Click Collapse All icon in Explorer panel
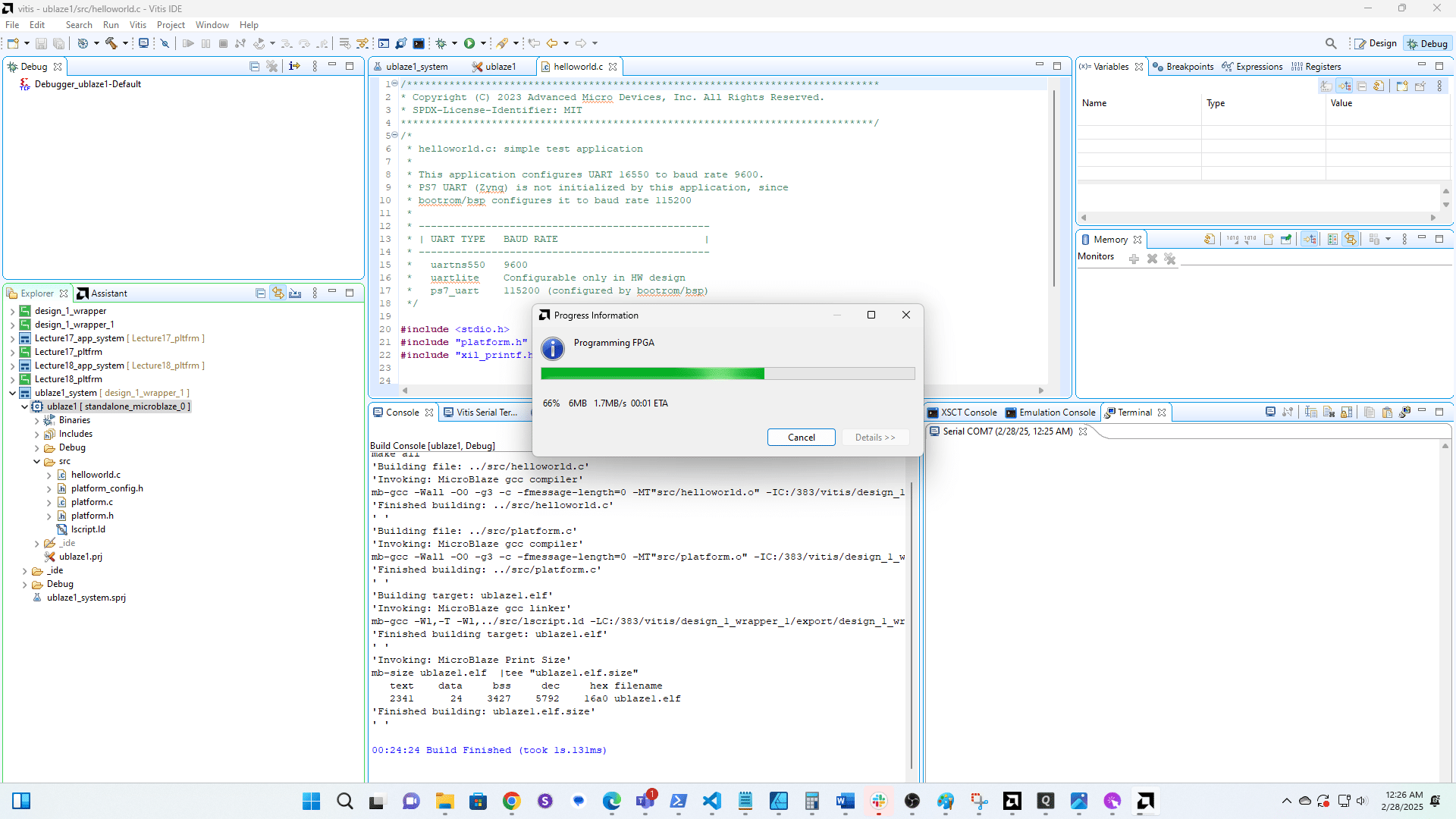Image resolution: width=1456 pixels, height=819 pixels. [260, 293]
